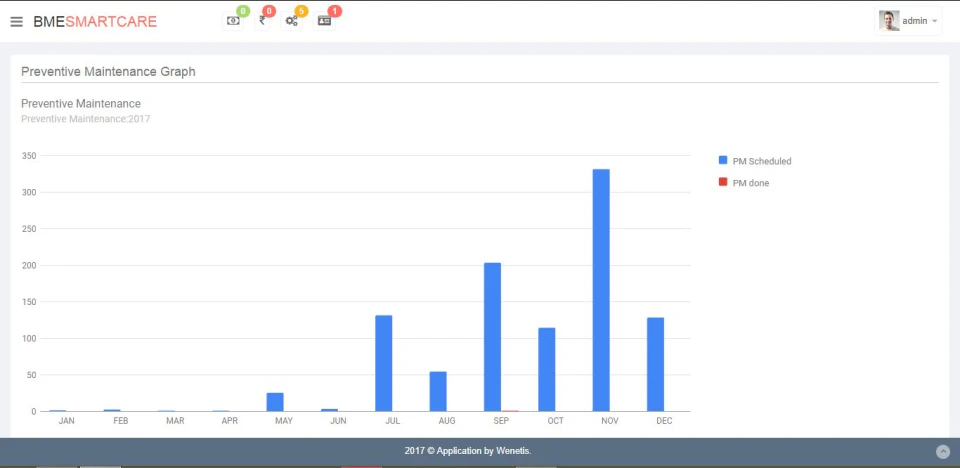This screenshot has width=960, height=468.
Task: Click the Preventive Maintenance:2017 subtitle
Action: pyautogui.click(x=86, y=119)
